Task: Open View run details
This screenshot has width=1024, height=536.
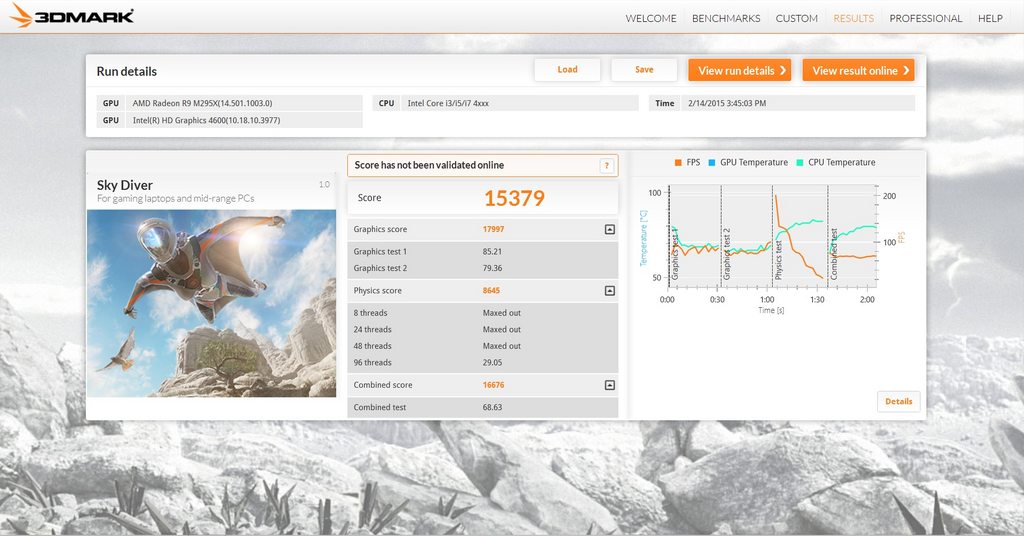Action: click(x=739, y=71)
